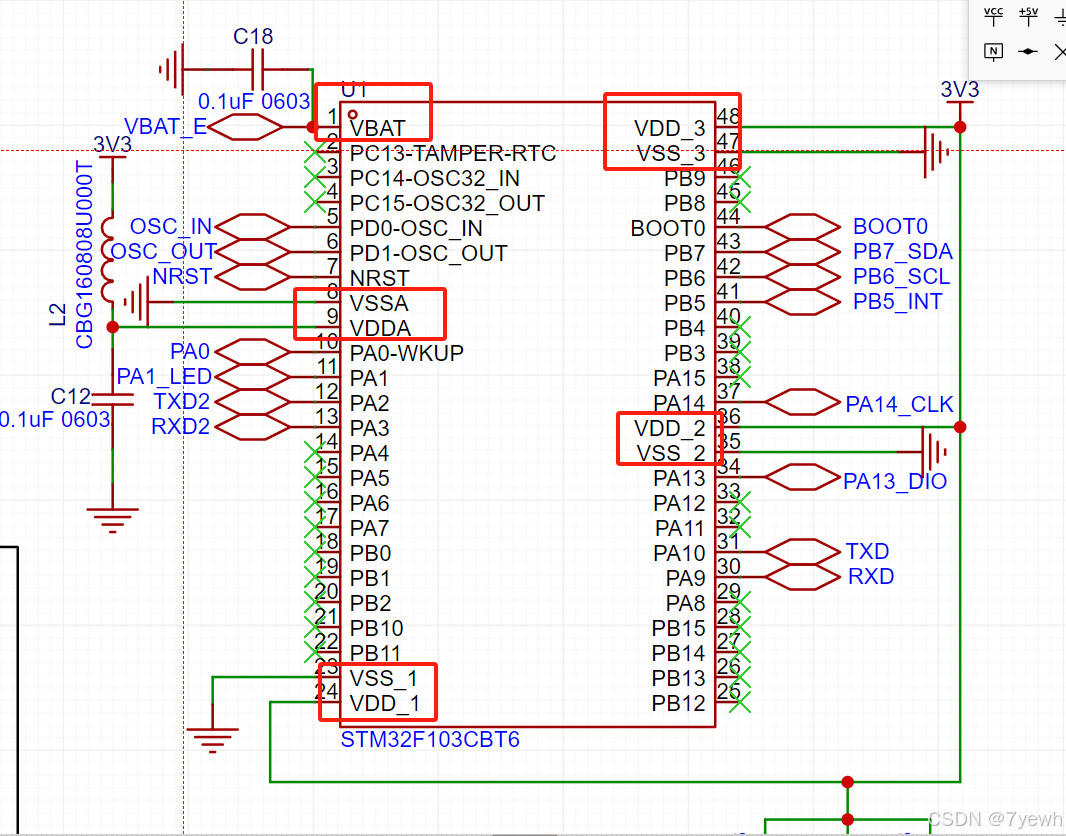Click the ground symbol on VSS_3 wire
This screenshot has width=1066, height=836.
937,152
